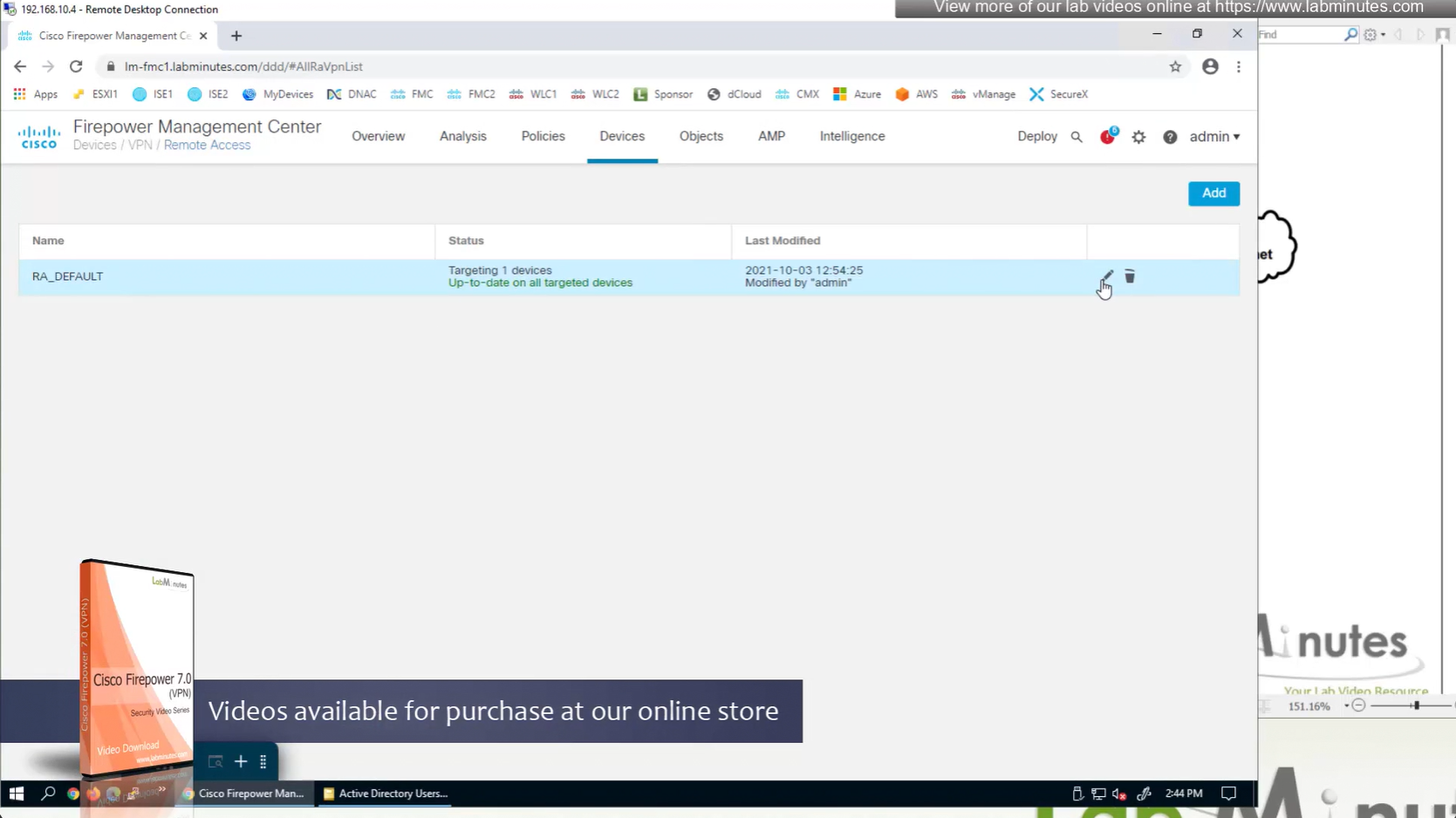Bookmark this page with star icon
The image size is (1456, 818).
[1175, 66]
